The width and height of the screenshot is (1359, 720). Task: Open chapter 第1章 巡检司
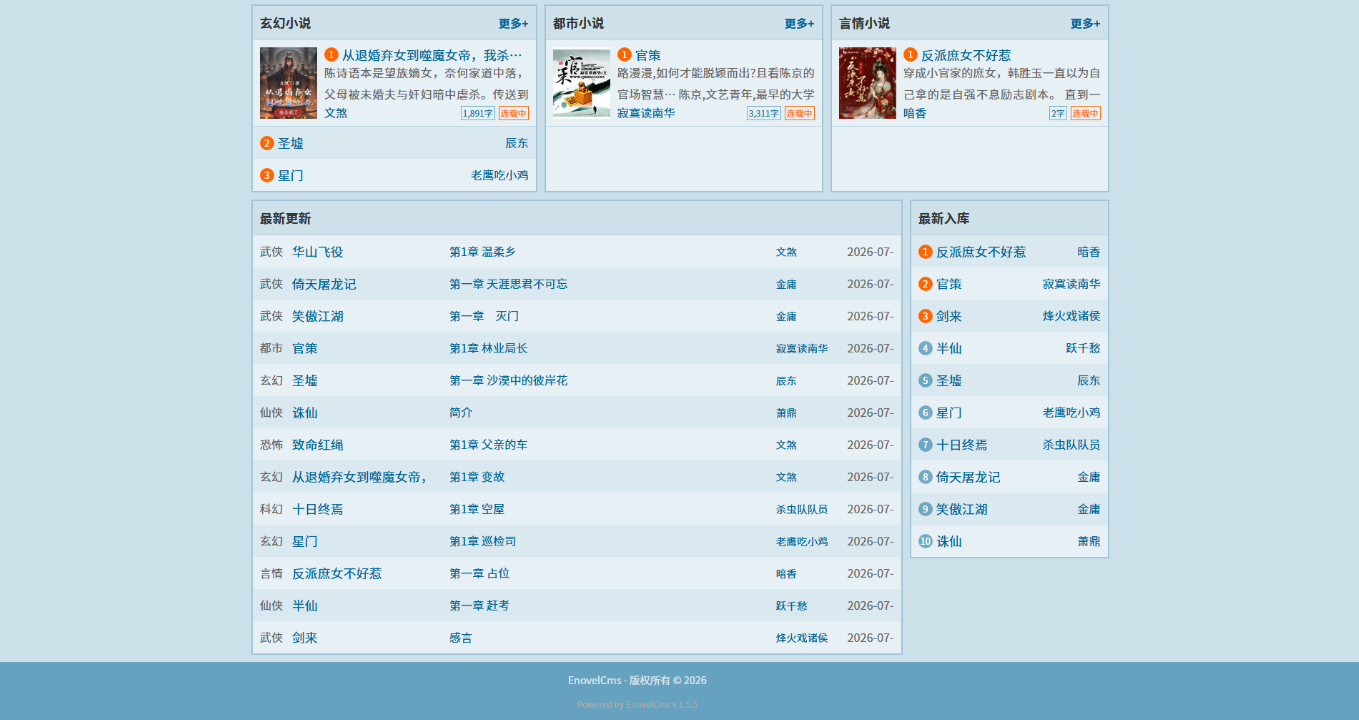[x=482, y=541]
